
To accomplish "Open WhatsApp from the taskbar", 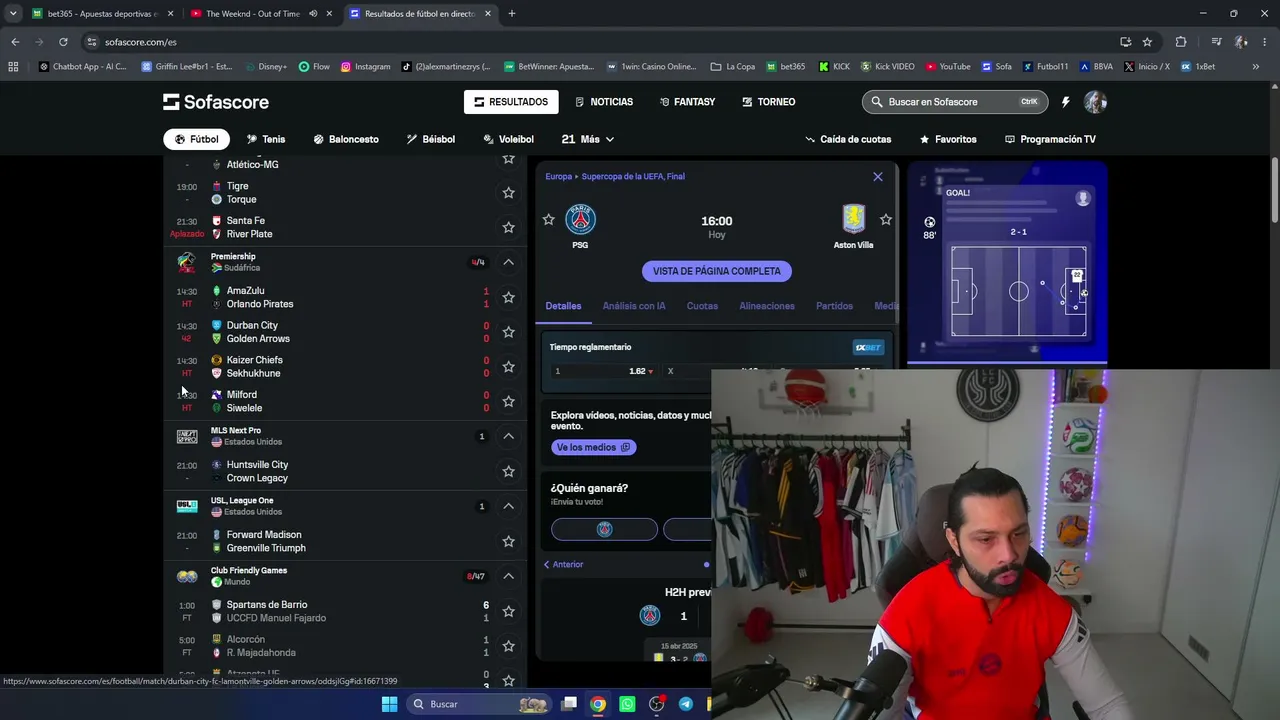I will [627, 704].
